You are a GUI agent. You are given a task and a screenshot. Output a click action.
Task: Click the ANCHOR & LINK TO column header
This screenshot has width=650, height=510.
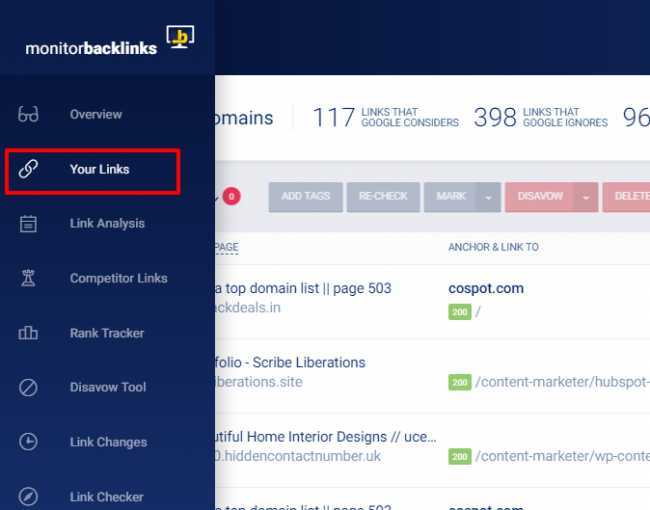click(x=493, y=247)
